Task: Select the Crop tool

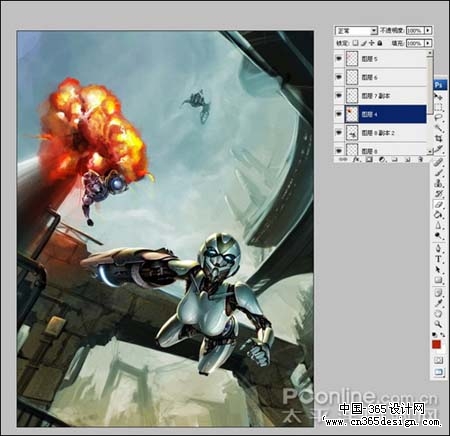Action: [438, 138]
